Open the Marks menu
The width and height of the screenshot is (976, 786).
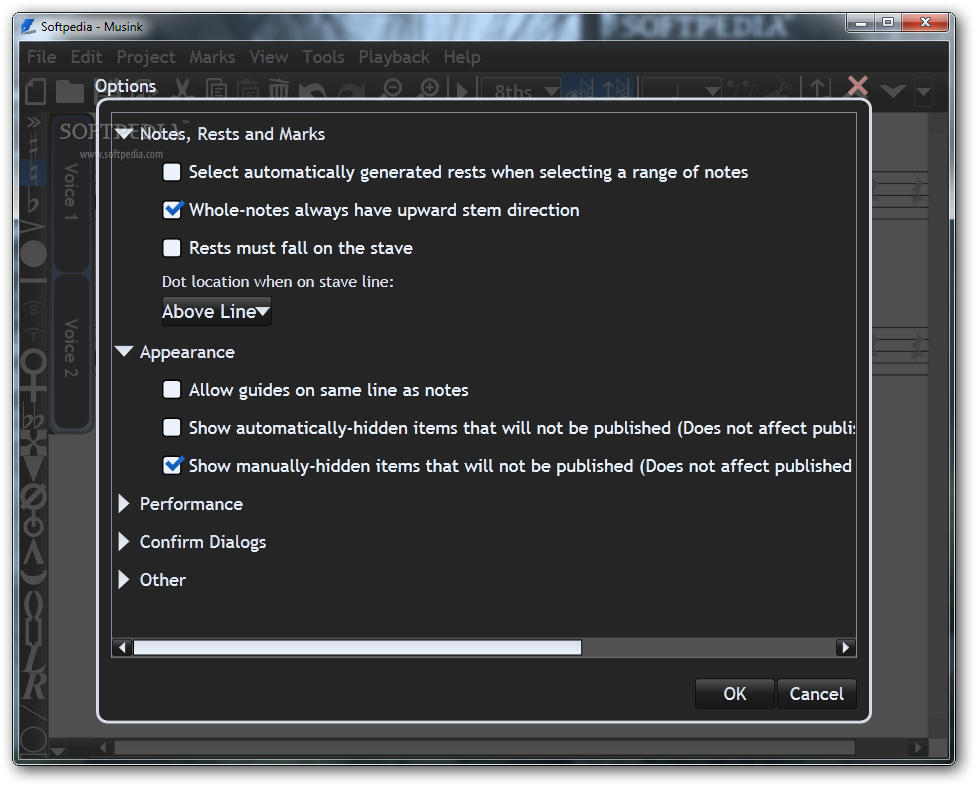click(x=212, y=57)
